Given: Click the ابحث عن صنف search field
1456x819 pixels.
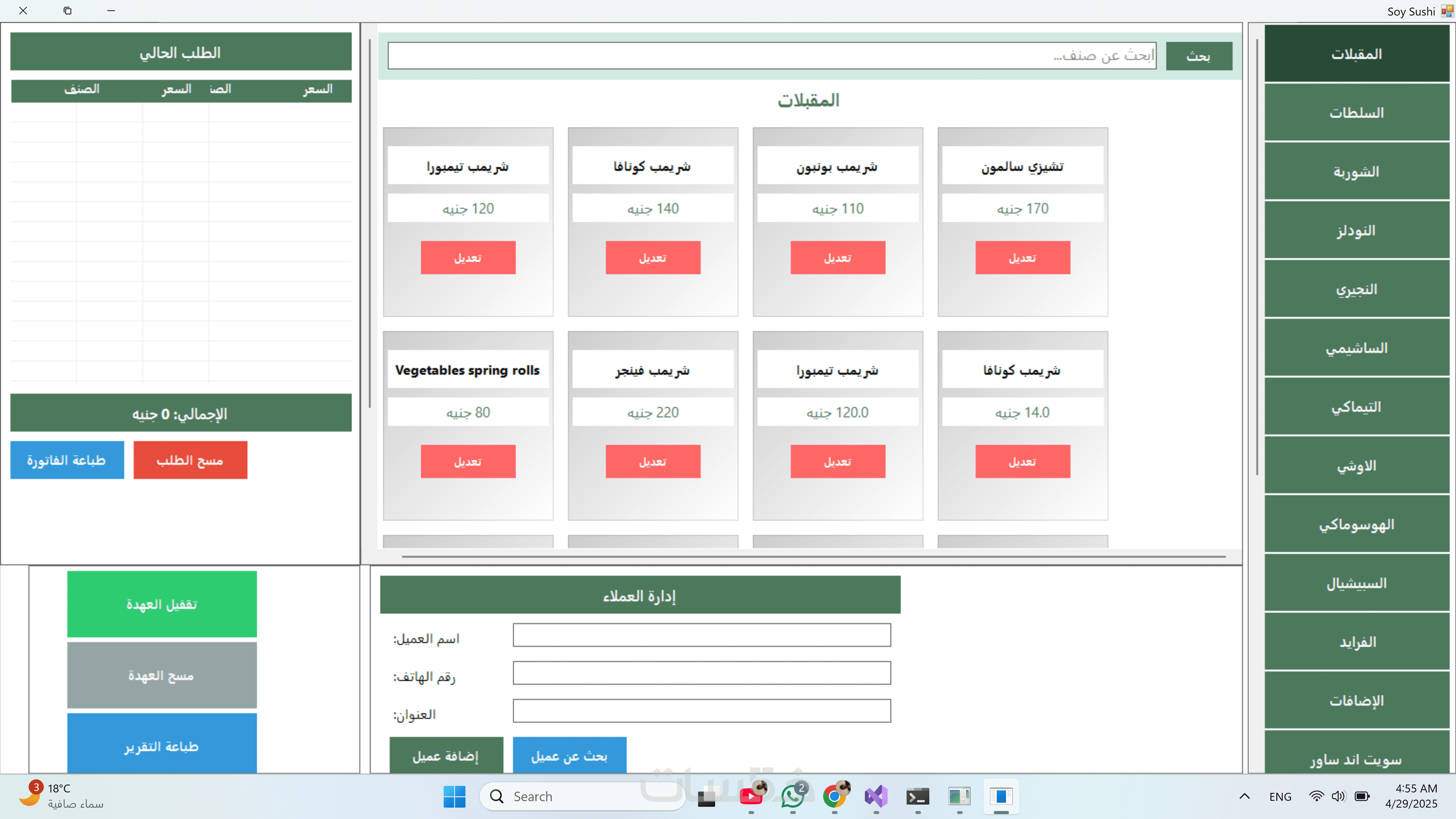Looking at the screenshot, I should 772,55.
